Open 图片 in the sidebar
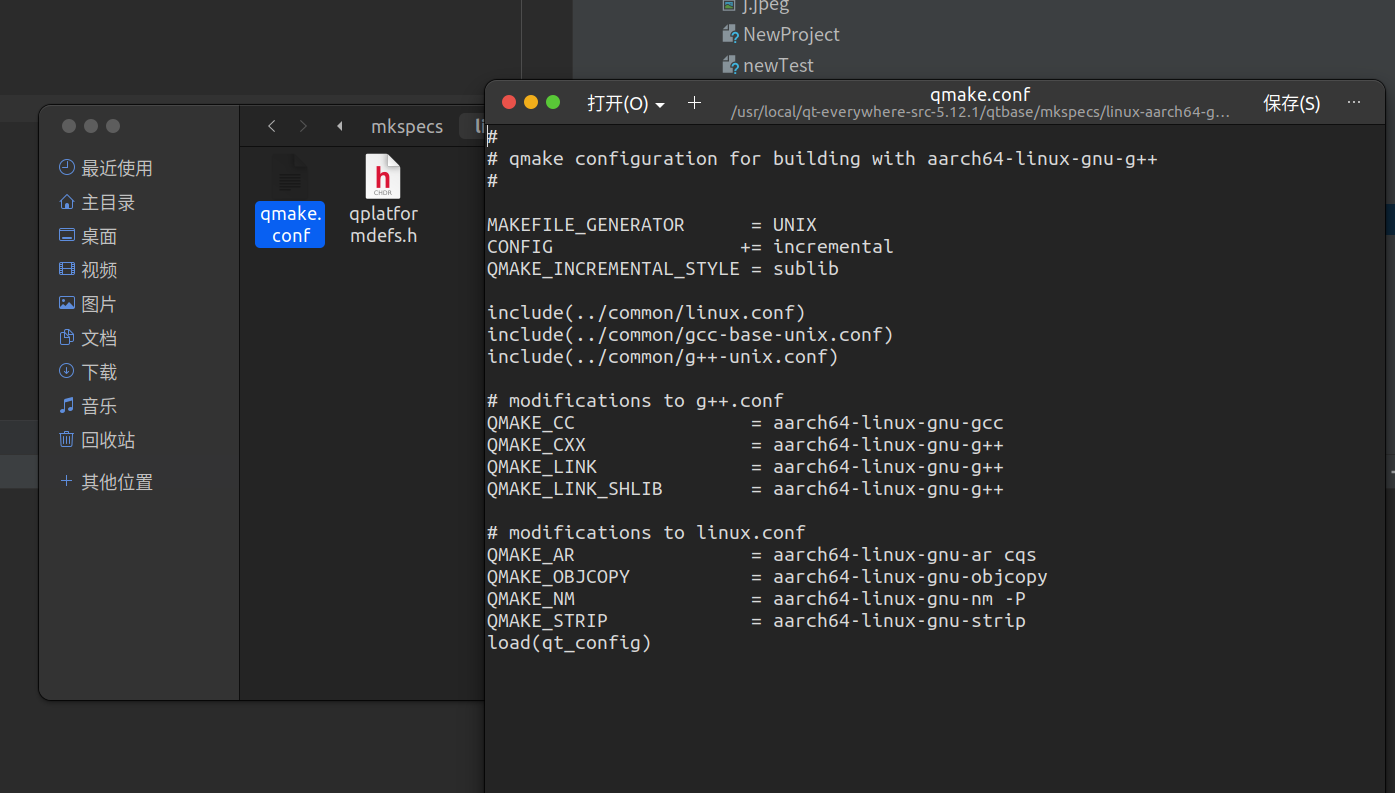 tap(88, 304)
